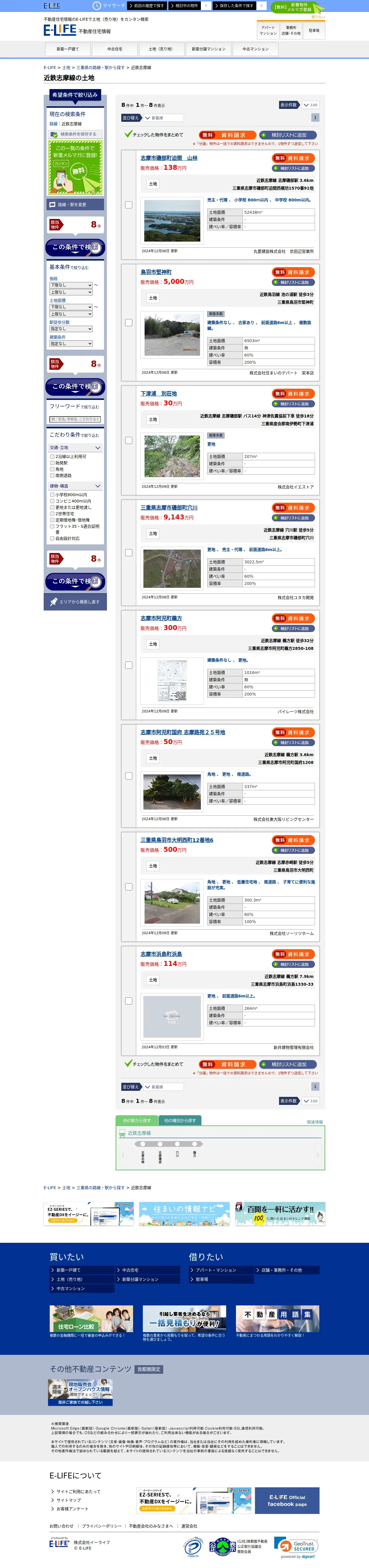The width and height of the screenshot is (369, 1568).
Task: Tick 自由設計対応 filter checkbox
Action: point(52,538)
